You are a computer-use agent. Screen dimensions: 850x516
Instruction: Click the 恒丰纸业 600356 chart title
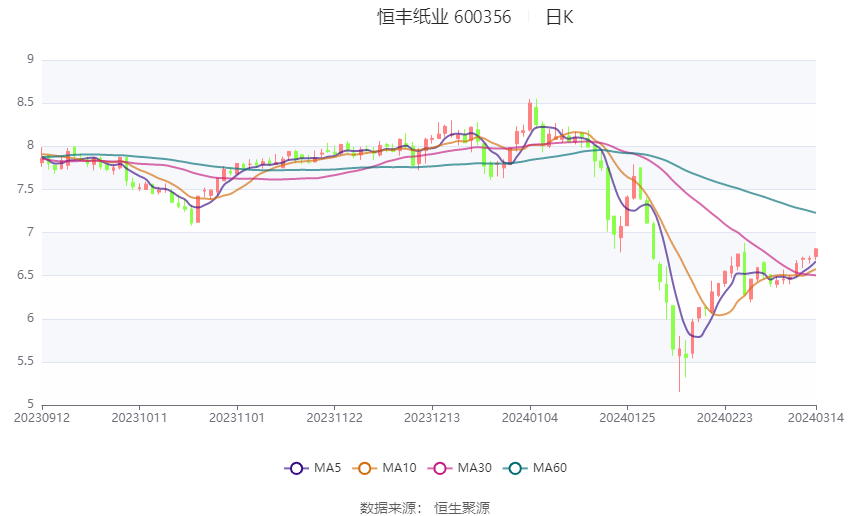[x=444, y=17]
